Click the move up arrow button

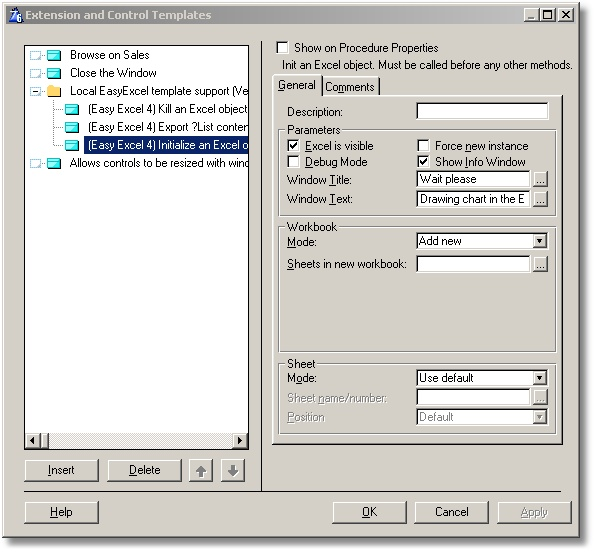click(x=201, y=471)
